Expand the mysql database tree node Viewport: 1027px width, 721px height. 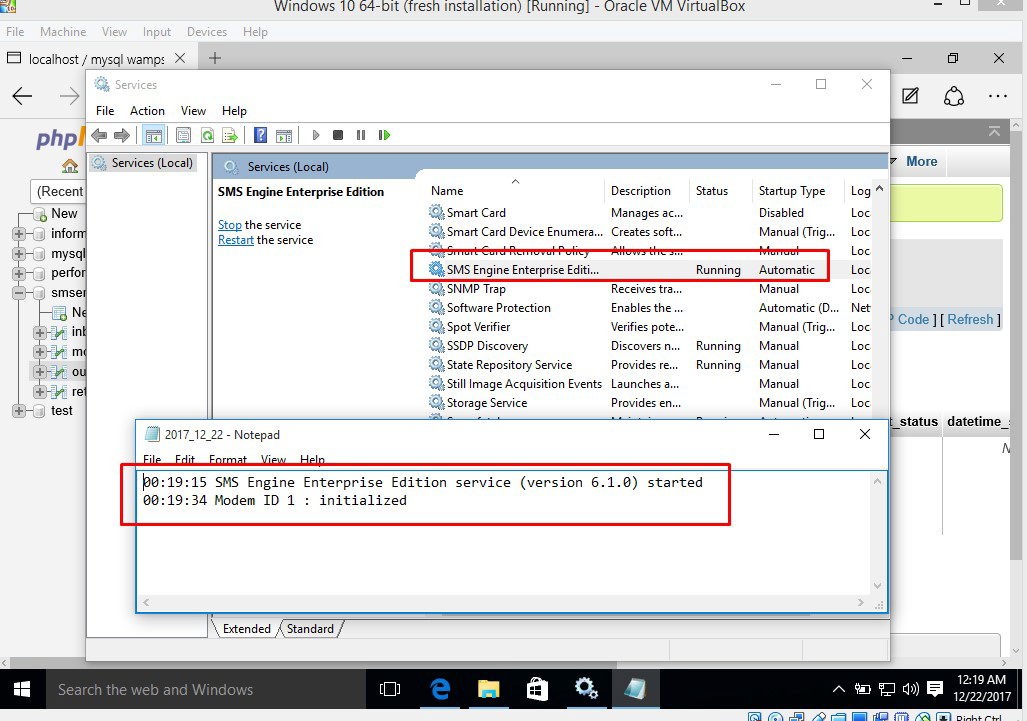pyautogui.click(x=19, y=254)
